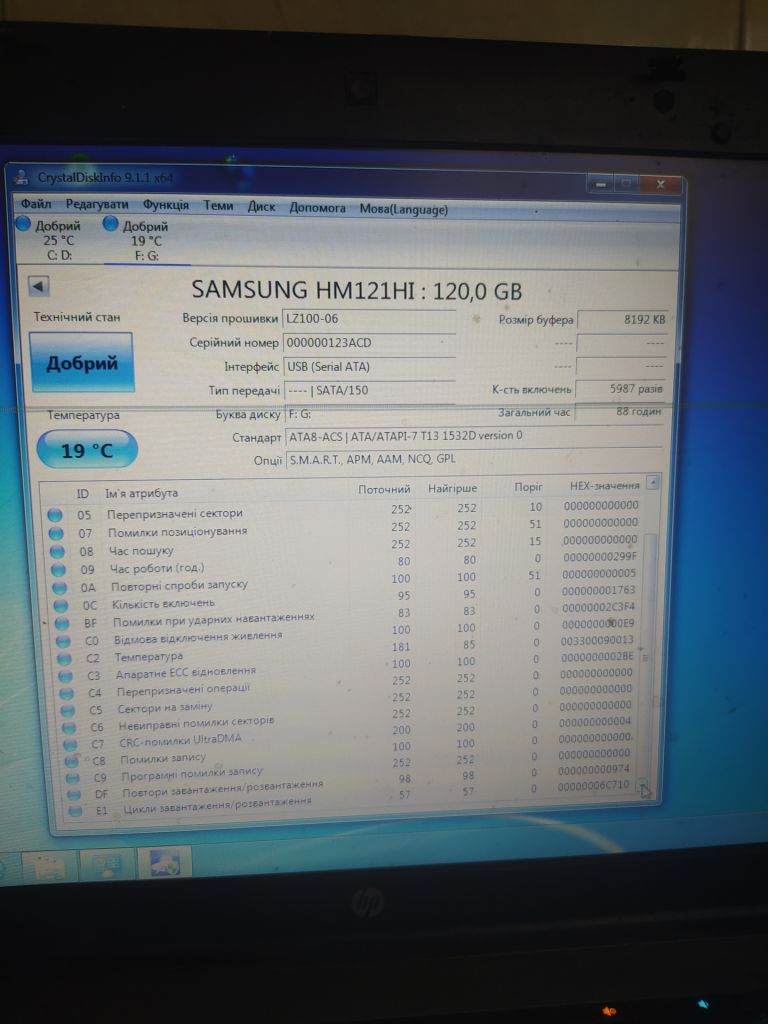
Task: Close the CrystalDiskInfo window
Action: pos(660,184)
